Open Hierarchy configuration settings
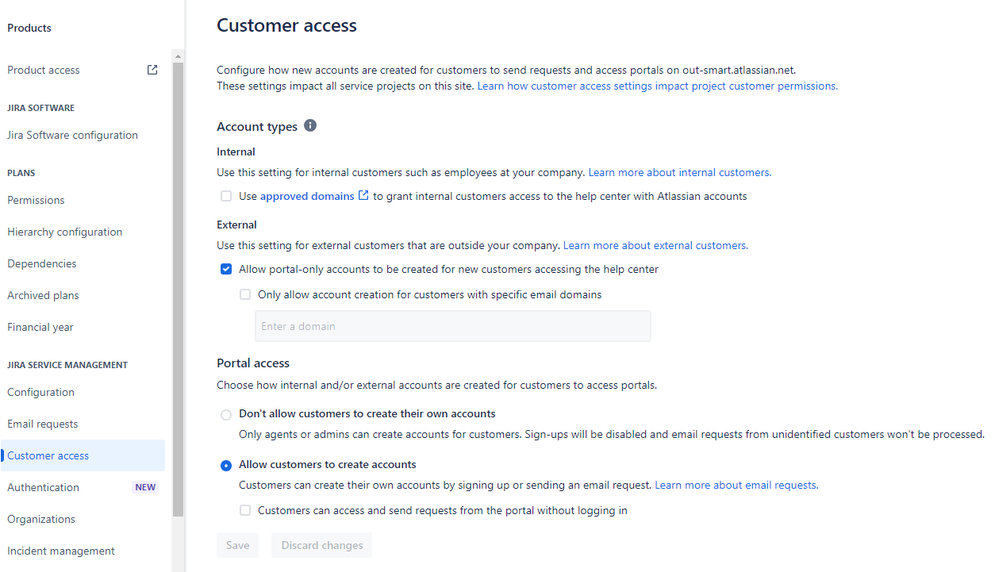This screenshot has height=572, width=999. point(65,232)
